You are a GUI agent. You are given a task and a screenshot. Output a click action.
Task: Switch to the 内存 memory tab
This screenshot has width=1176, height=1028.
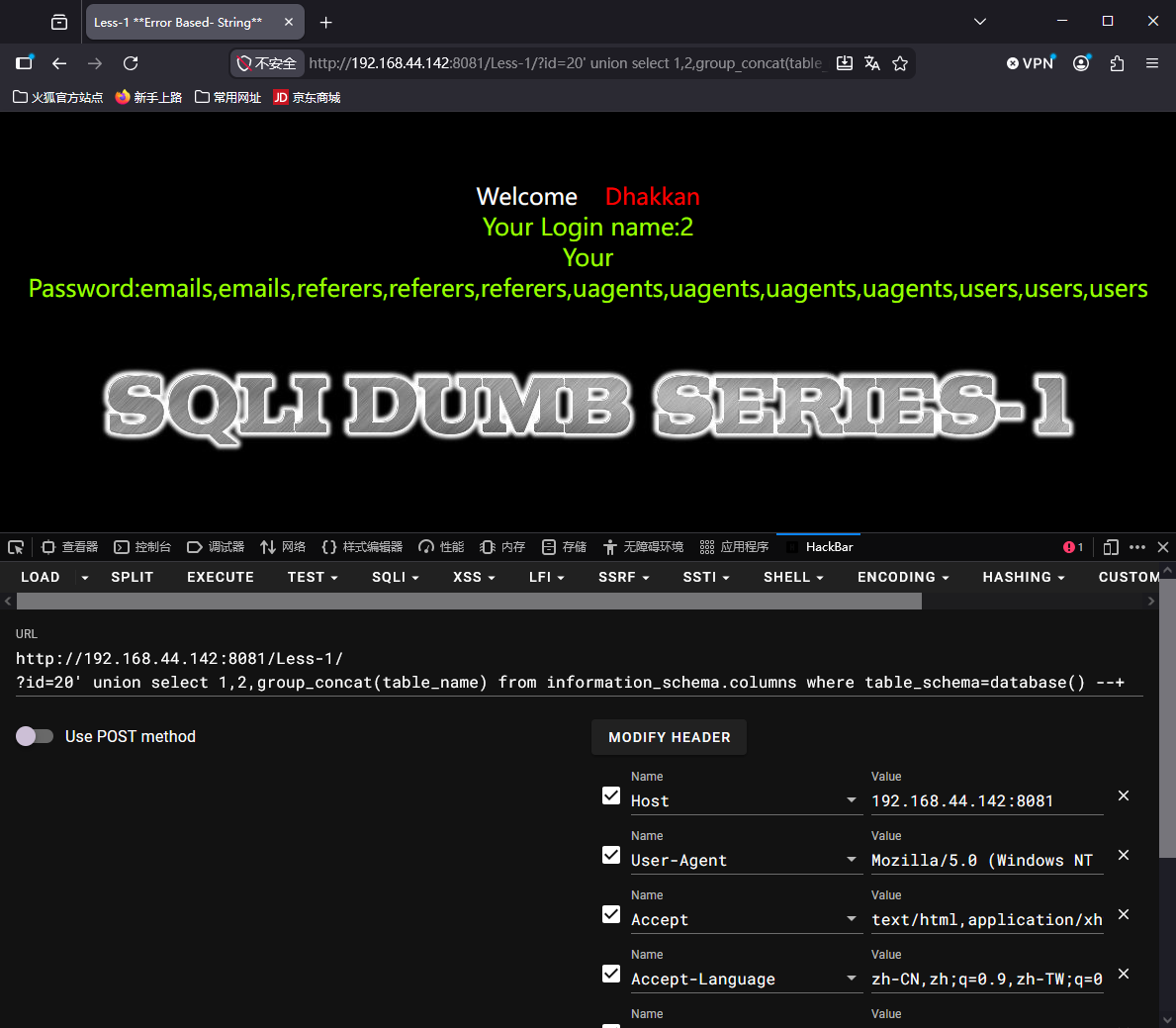coord(502,547)
